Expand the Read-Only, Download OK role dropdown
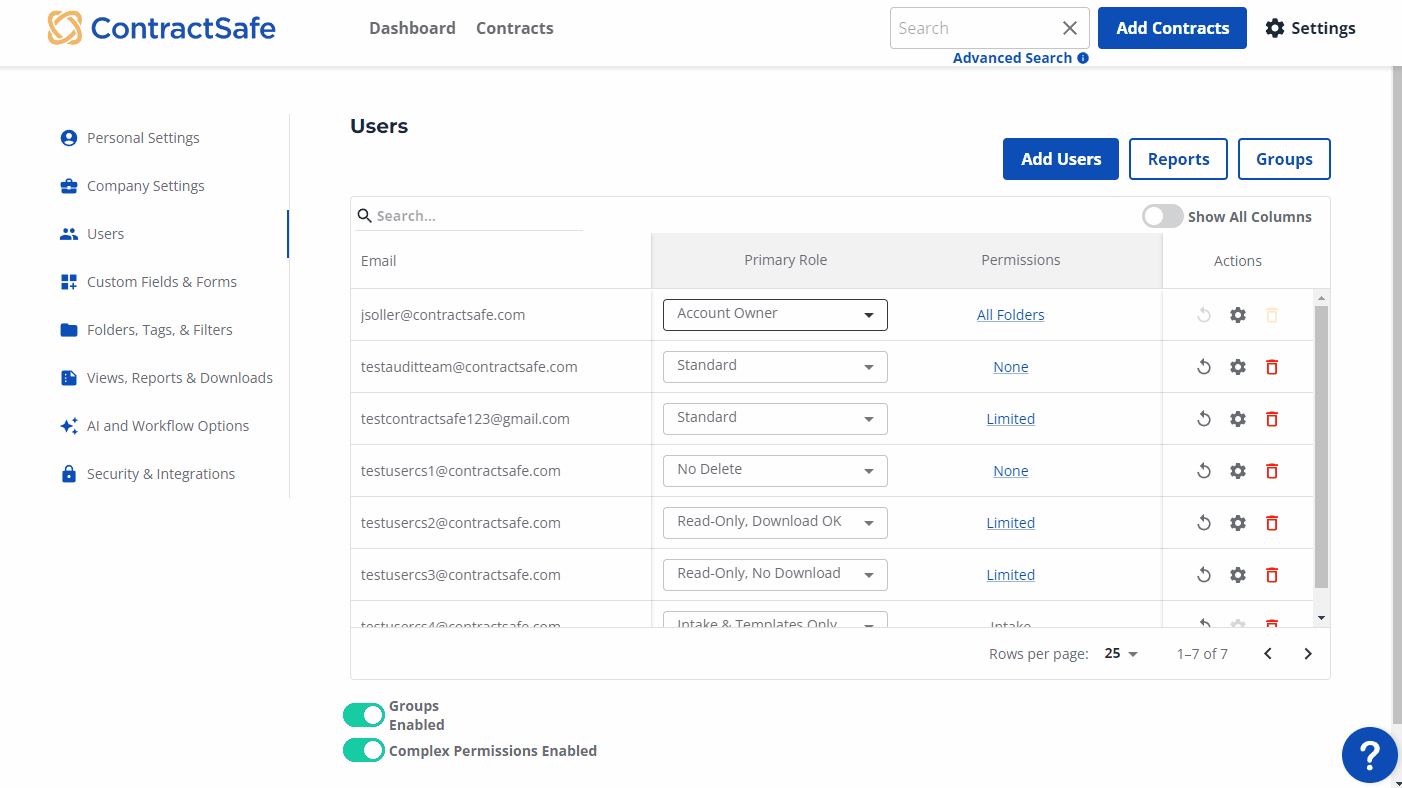1402x788 pixels. pyautogui.click(x=775, y=522)
